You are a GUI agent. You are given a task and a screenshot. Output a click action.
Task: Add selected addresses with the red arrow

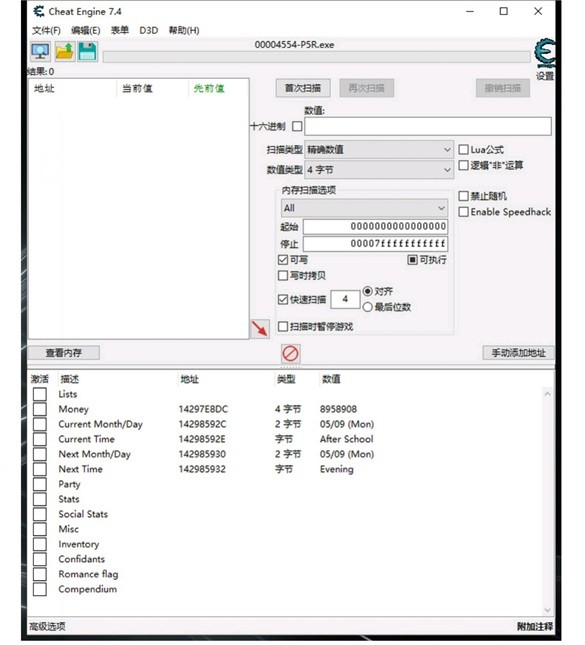tap(260, 329)
